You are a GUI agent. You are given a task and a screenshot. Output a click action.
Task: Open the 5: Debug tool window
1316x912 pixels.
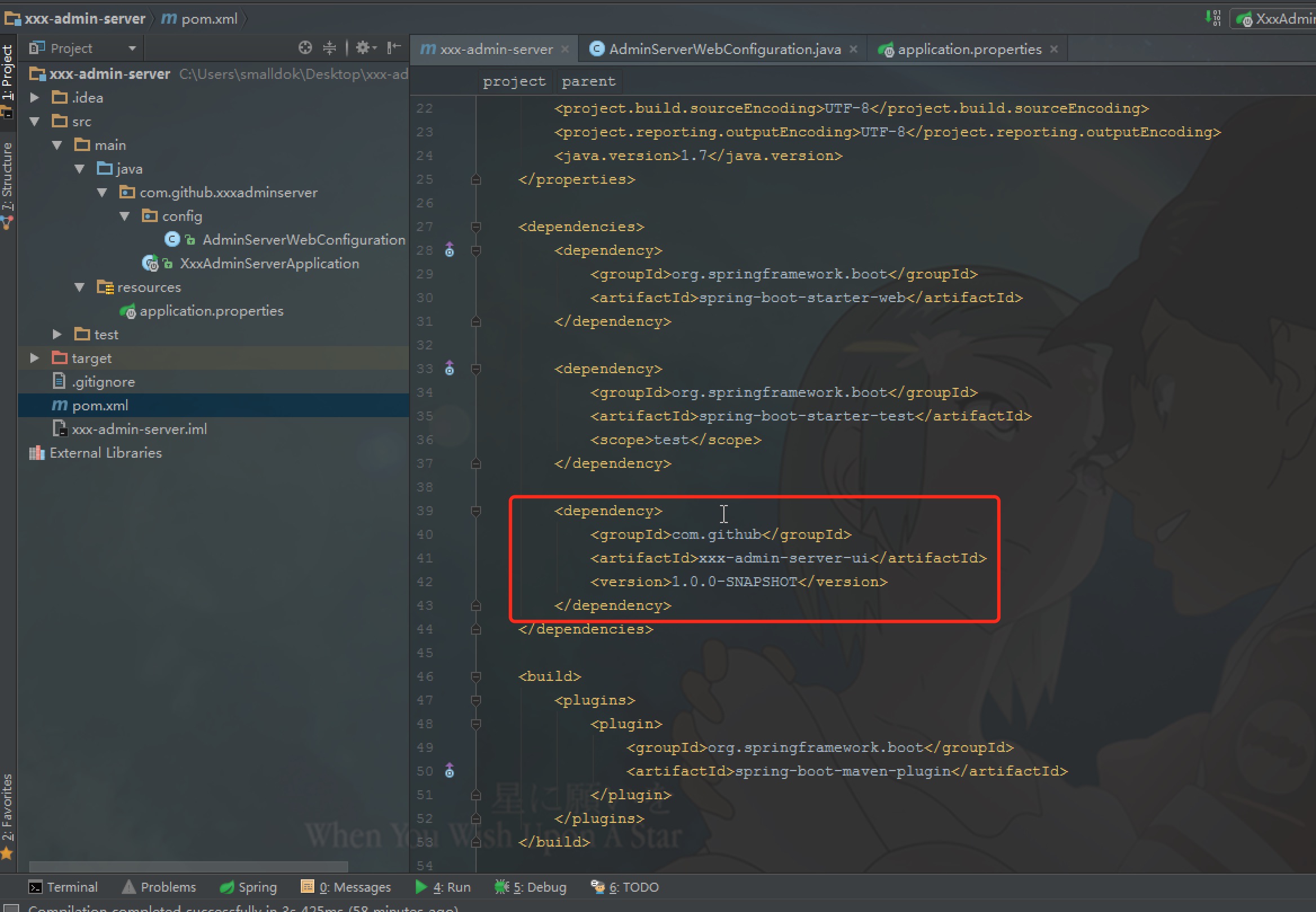pyautogui.click(x=531, y=887)
